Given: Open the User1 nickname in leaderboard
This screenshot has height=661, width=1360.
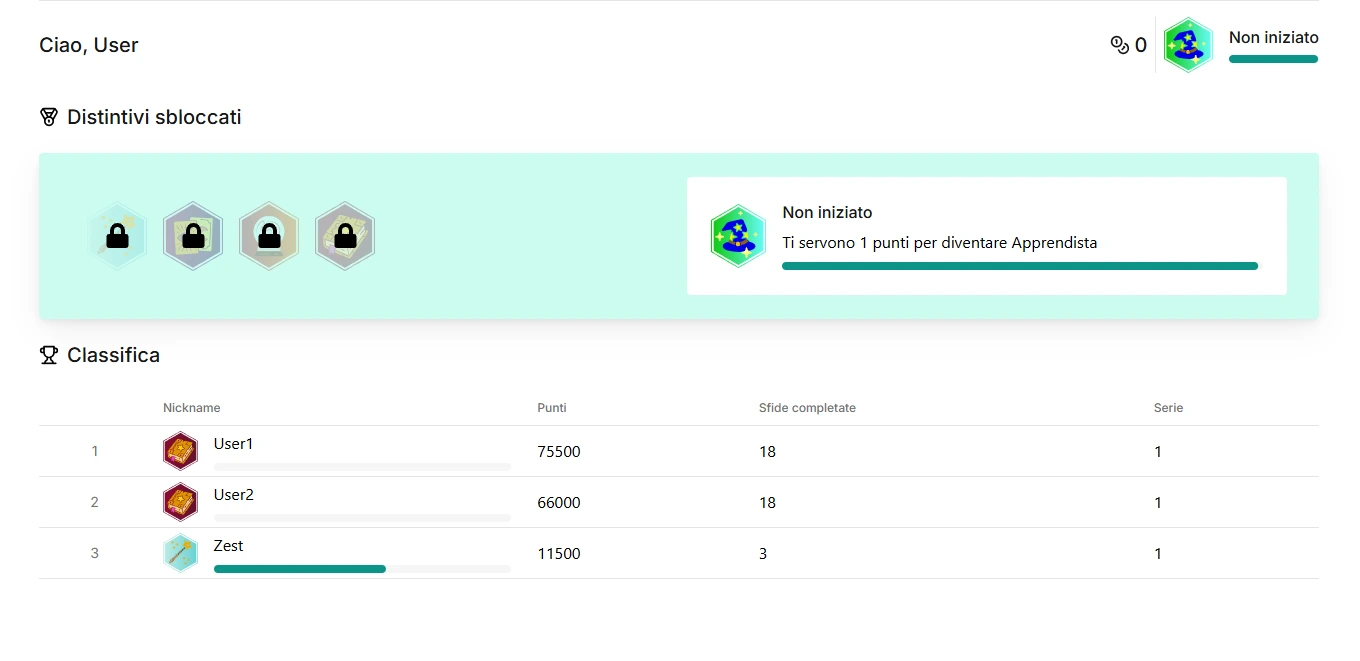Looking at the screenshot, I should (233, 444).
